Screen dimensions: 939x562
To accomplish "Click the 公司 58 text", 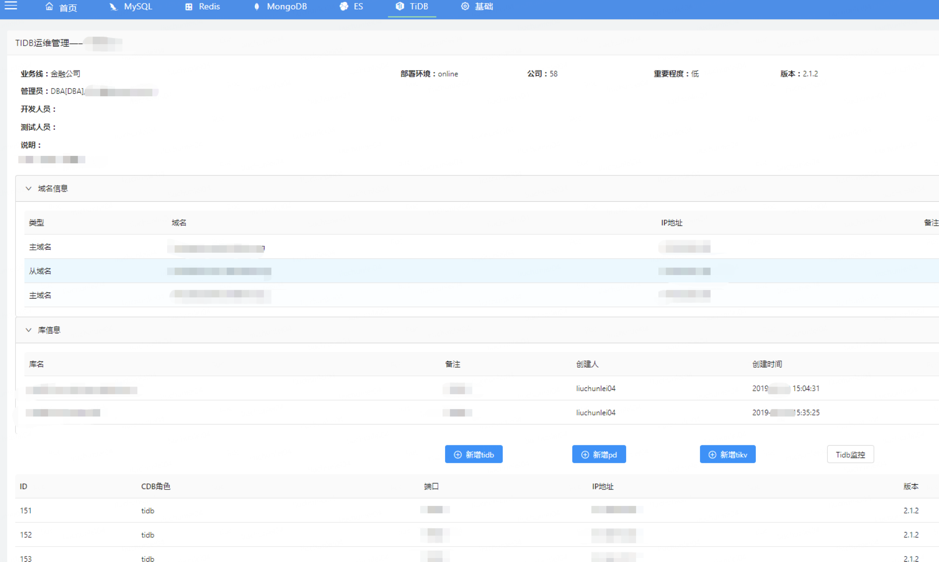I will click(x=542, y=74).
